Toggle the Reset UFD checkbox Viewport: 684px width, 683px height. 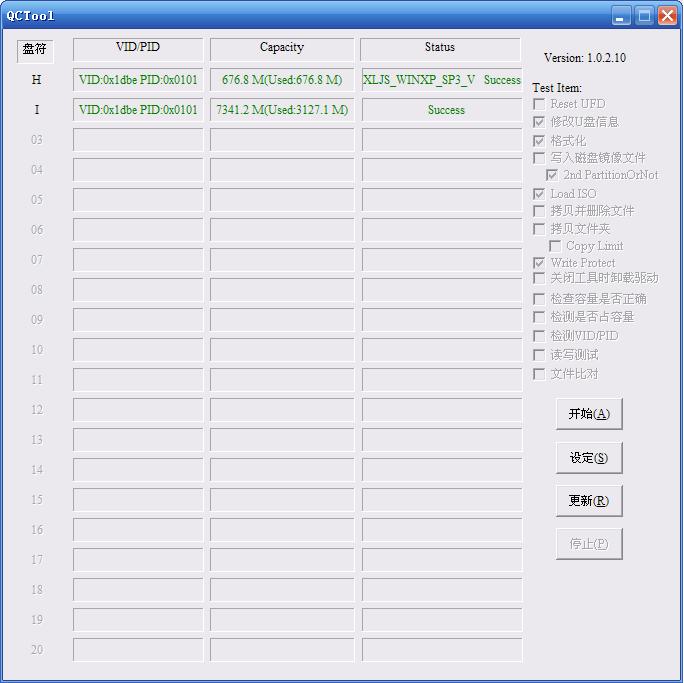point(539,104)
